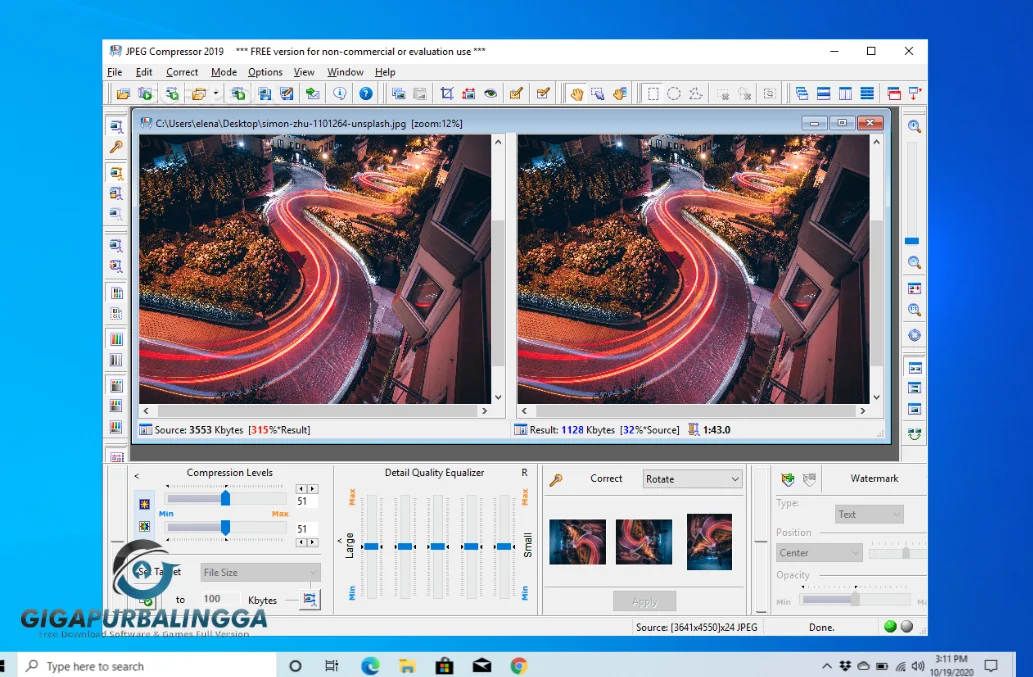Open Task View in taskbar

click(x=332, y=666)
